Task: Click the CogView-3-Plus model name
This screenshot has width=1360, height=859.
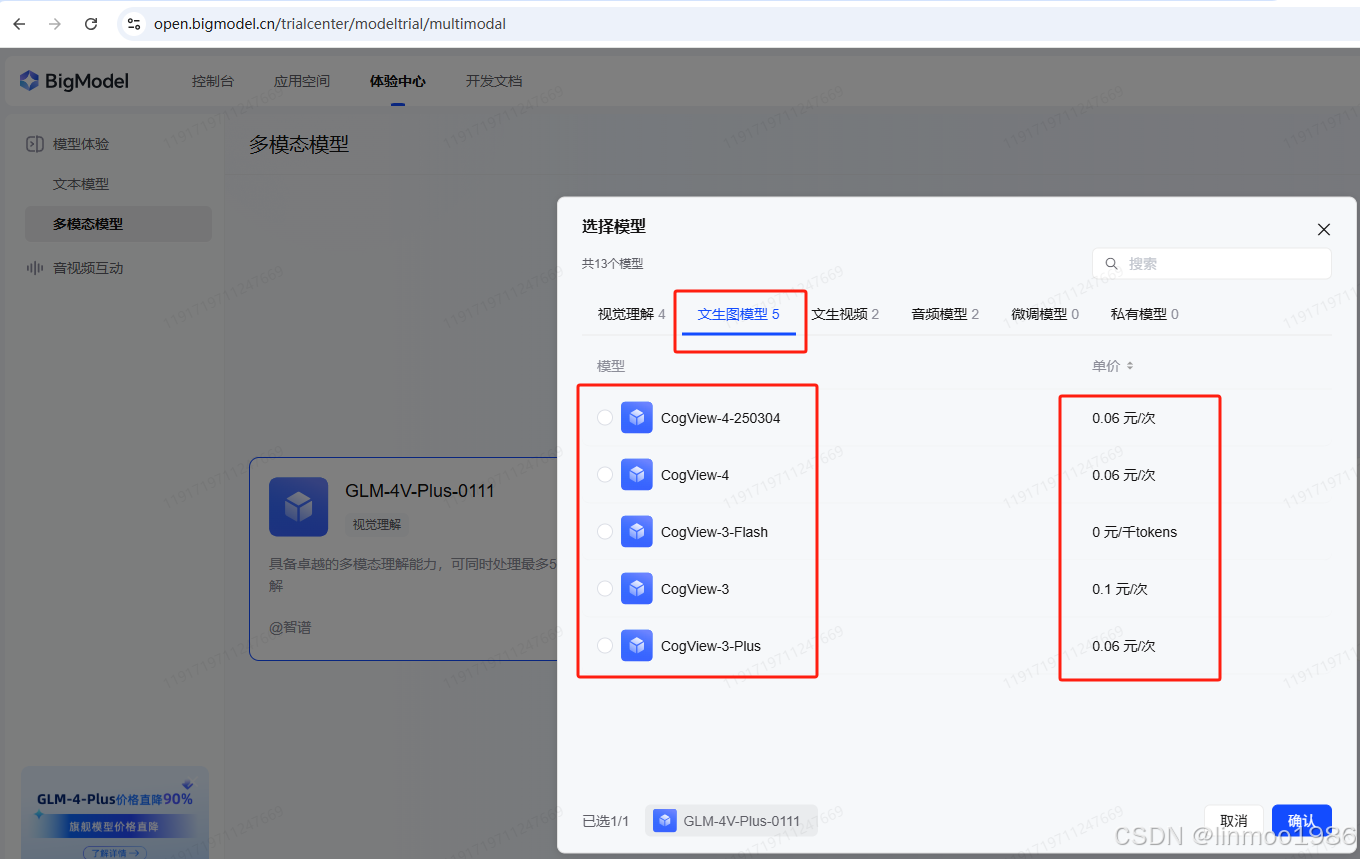Action: [x=711, y=646]
